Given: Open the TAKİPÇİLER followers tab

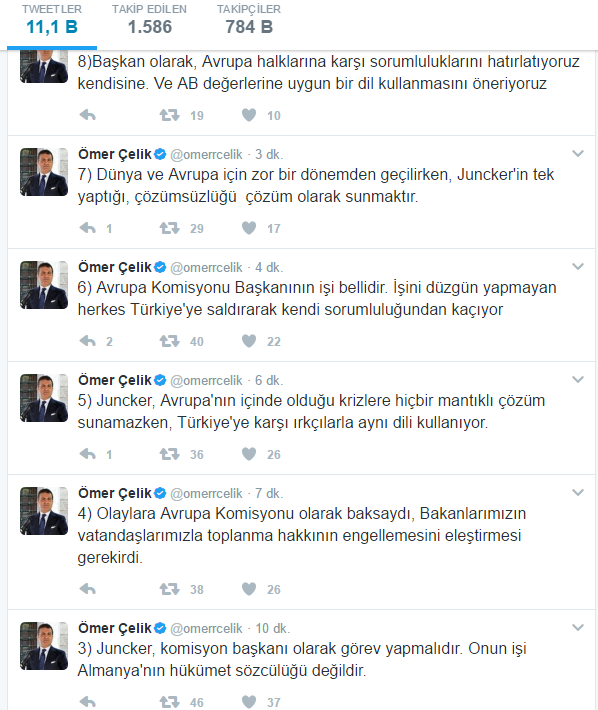Looking at the screenshot, I should point(249,20).
